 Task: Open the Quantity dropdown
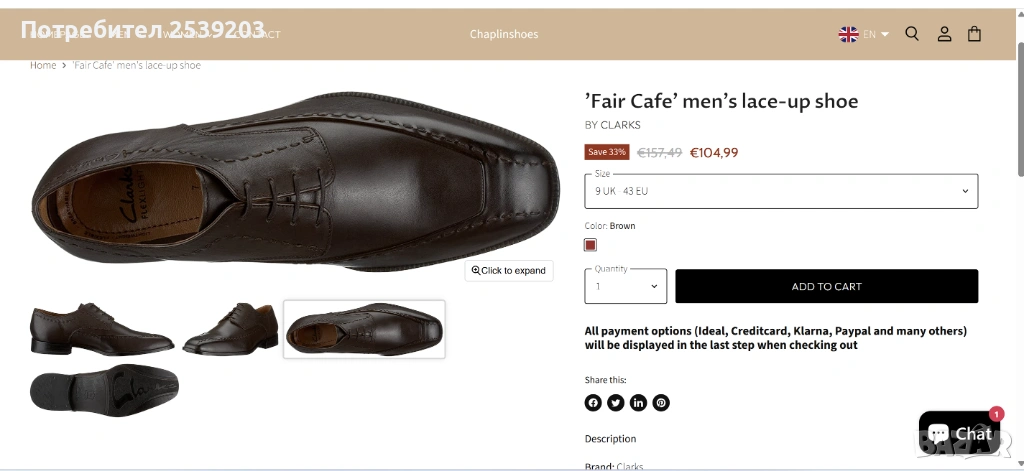coord(625,287)
